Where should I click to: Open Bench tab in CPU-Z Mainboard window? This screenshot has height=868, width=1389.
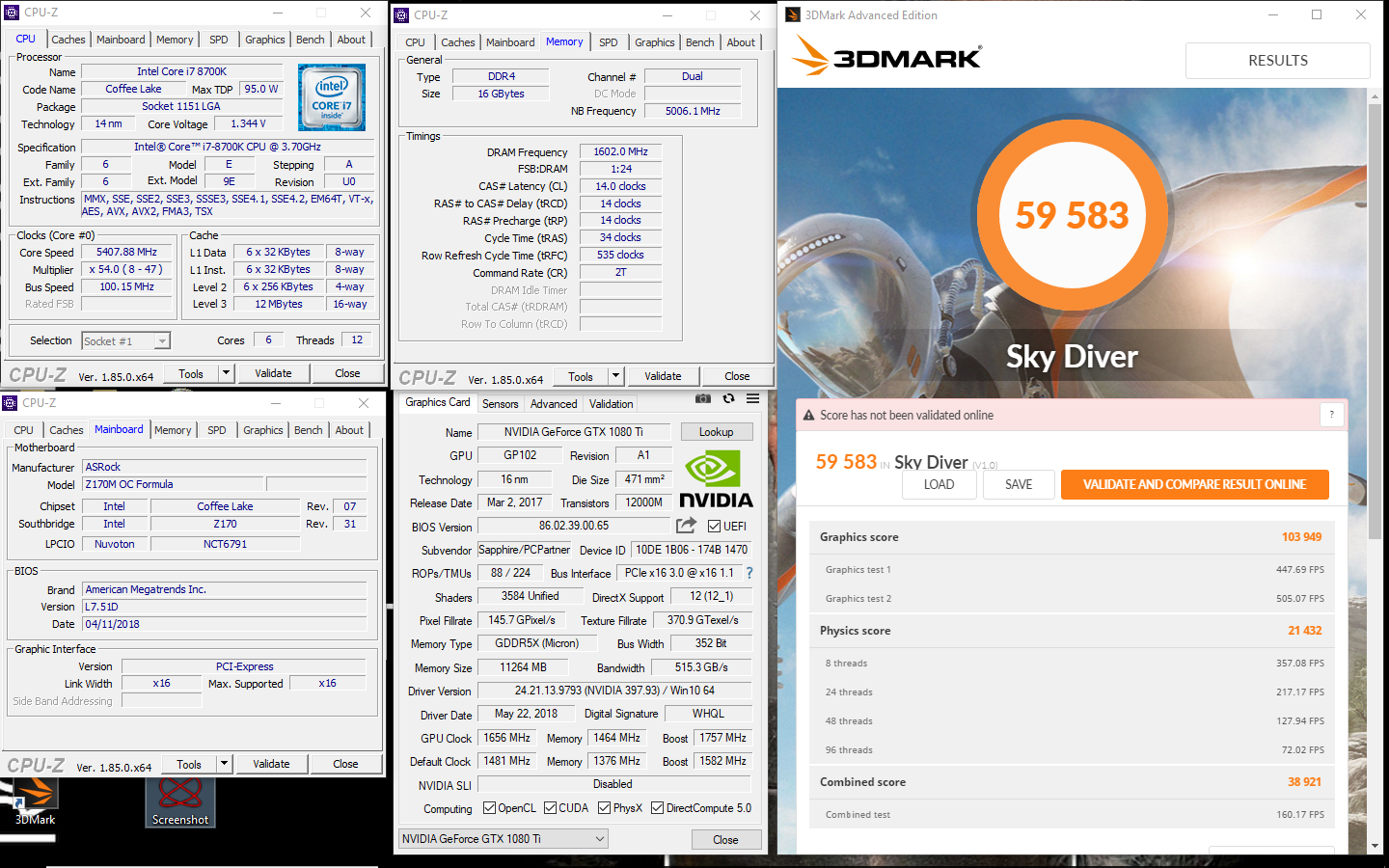click(x=309, y=430)
